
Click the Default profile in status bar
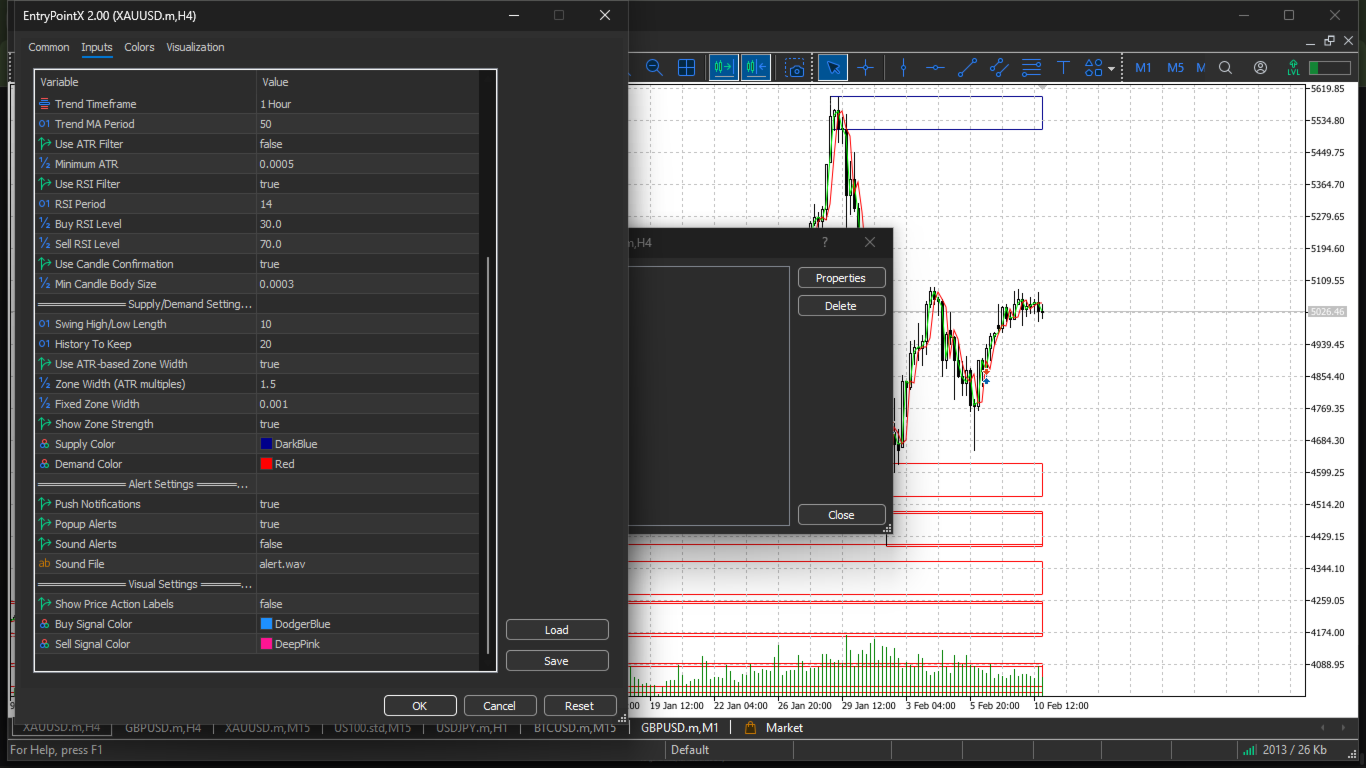pos(690,750)
